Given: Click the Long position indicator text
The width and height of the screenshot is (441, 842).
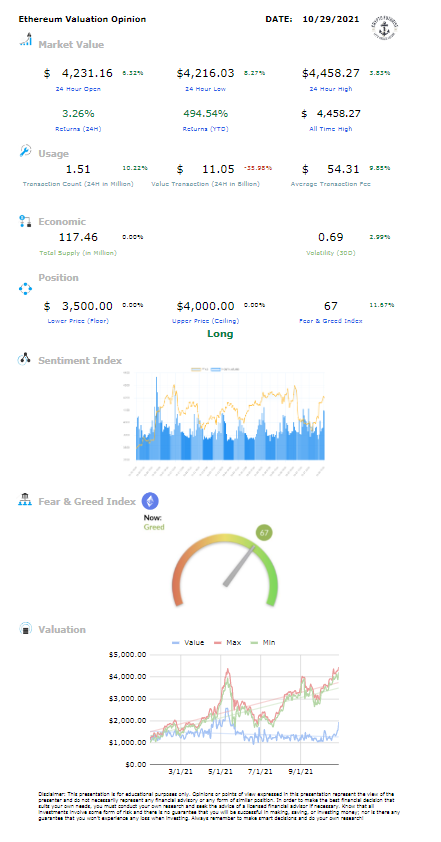Looking at the screenshot, I should pyautogui.click(x=220, y=334).
